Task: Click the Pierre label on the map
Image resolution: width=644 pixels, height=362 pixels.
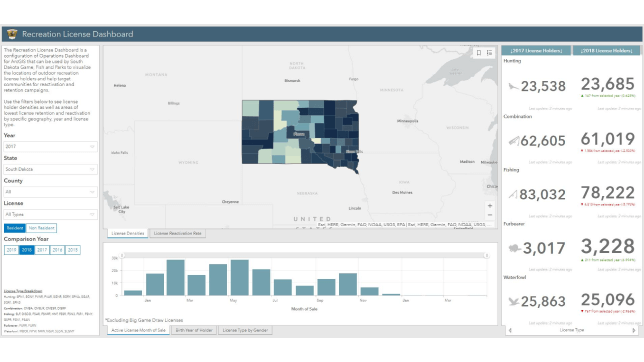Action: (x=299, y=134)
